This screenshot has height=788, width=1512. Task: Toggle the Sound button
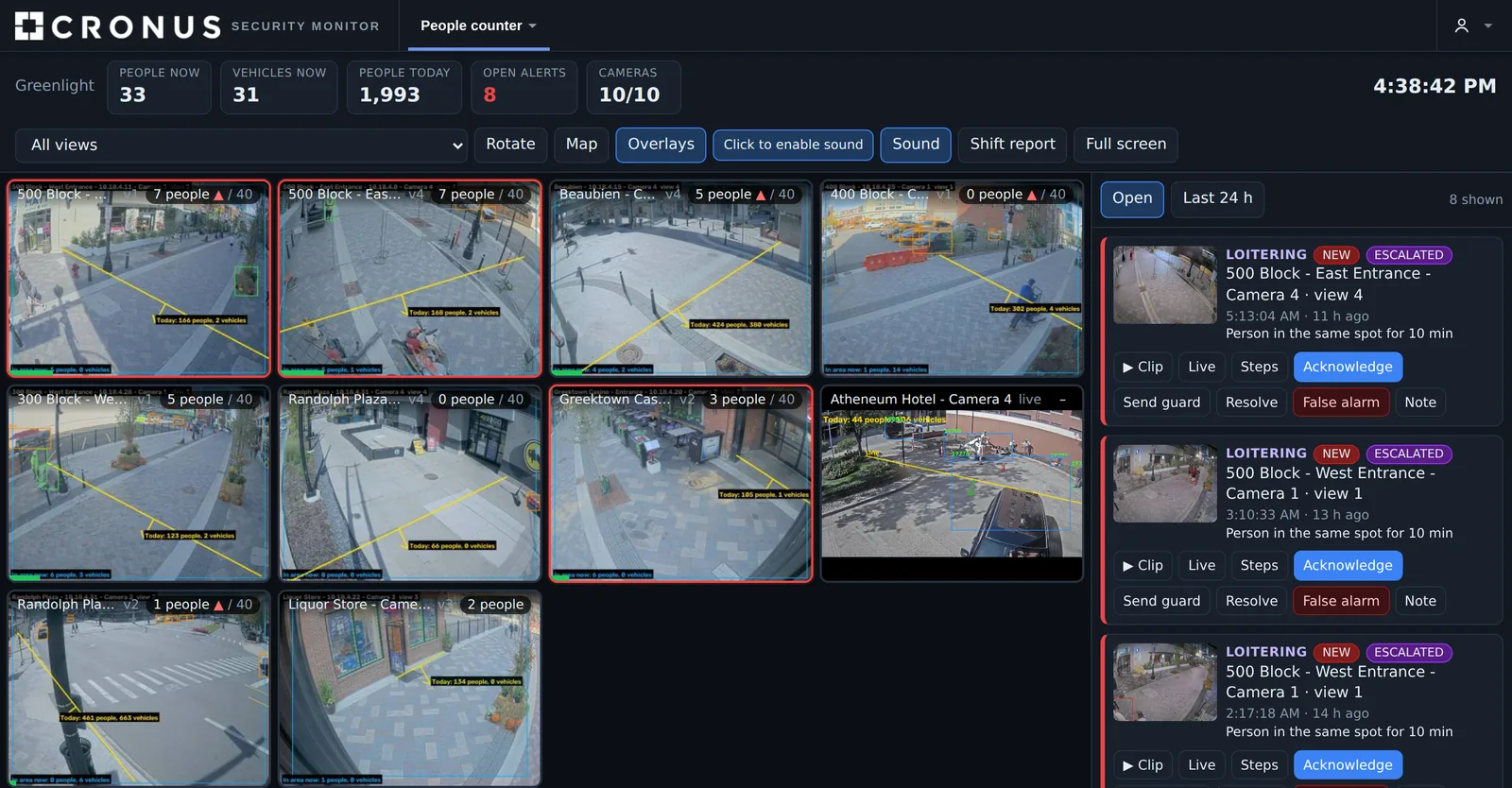point(916,145)
